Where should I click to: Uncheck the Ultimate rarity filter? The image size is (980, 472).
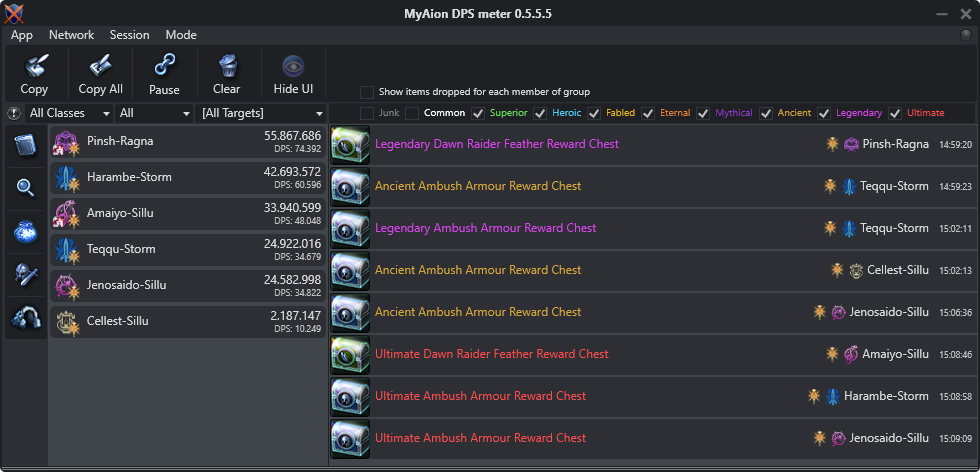895,113
